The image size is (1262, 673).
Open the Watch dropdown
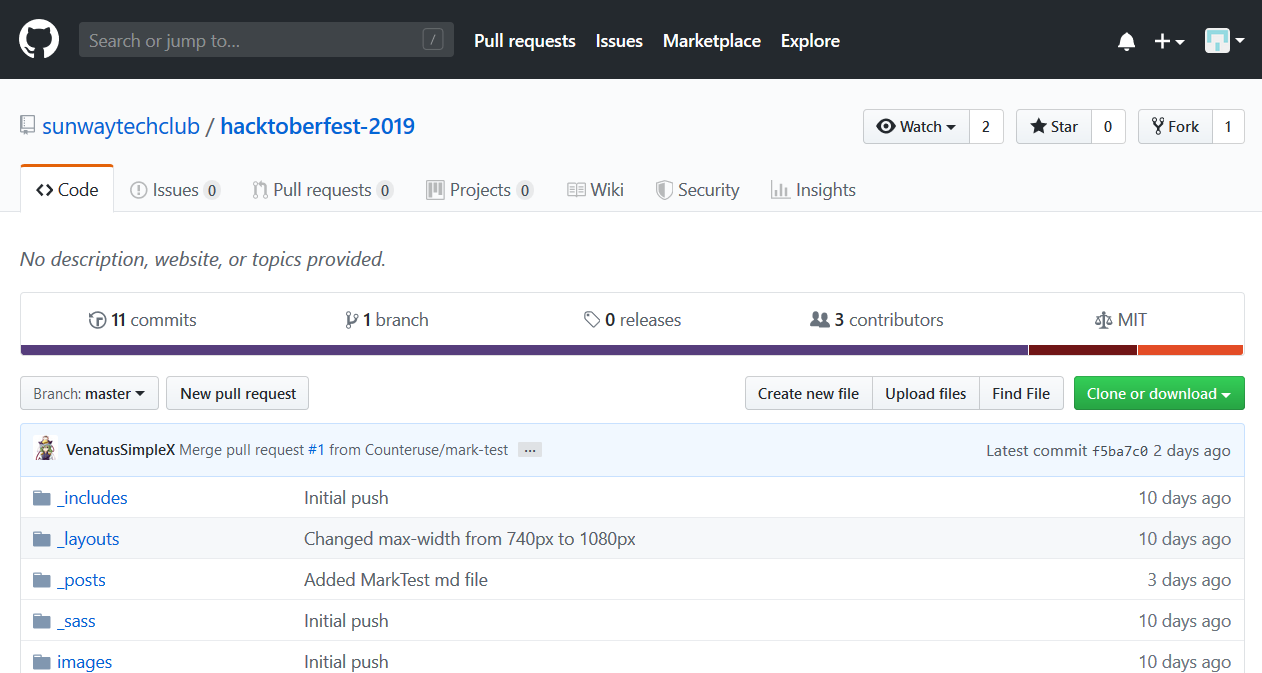coord(916,127)
